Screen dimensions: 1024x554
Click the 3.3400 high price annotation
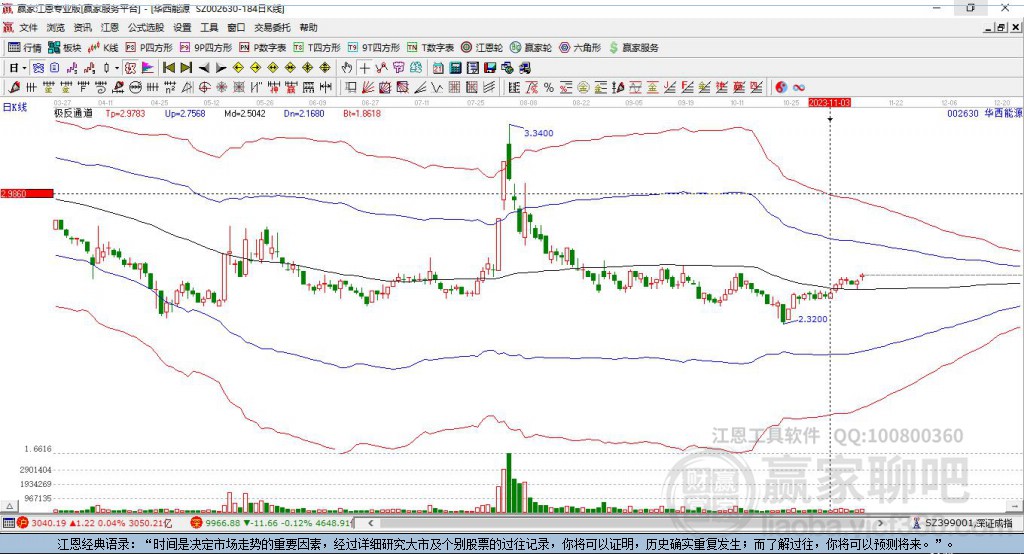539,133
